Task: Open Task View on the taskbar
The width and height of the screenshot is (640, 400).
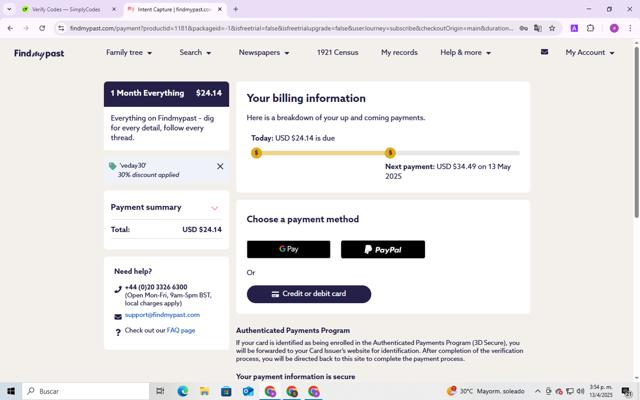Action: (160, 391)
